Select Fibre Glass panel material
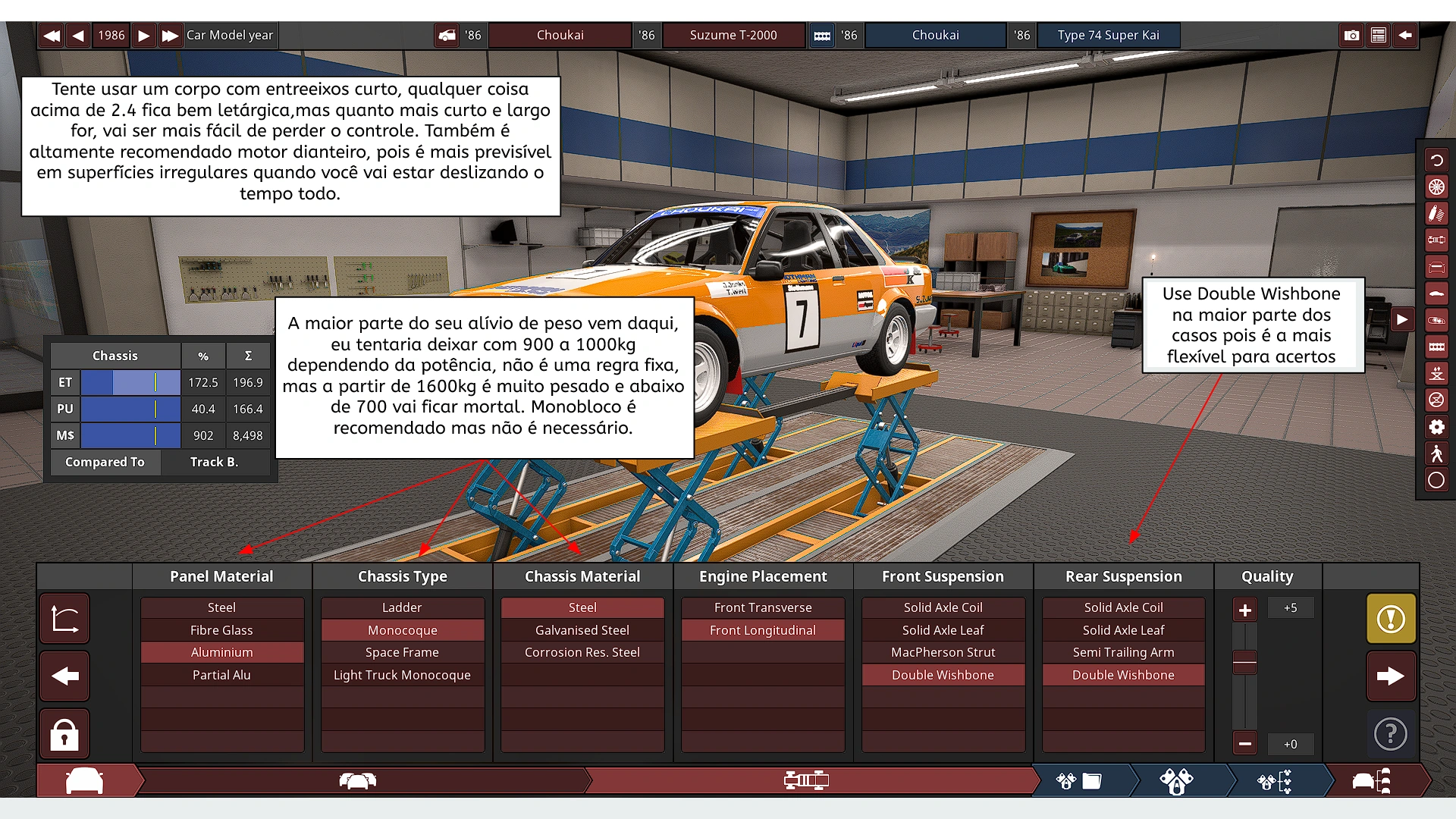Image resolution: width=1456 pixels, height=819 pixels. click(221, 630)
